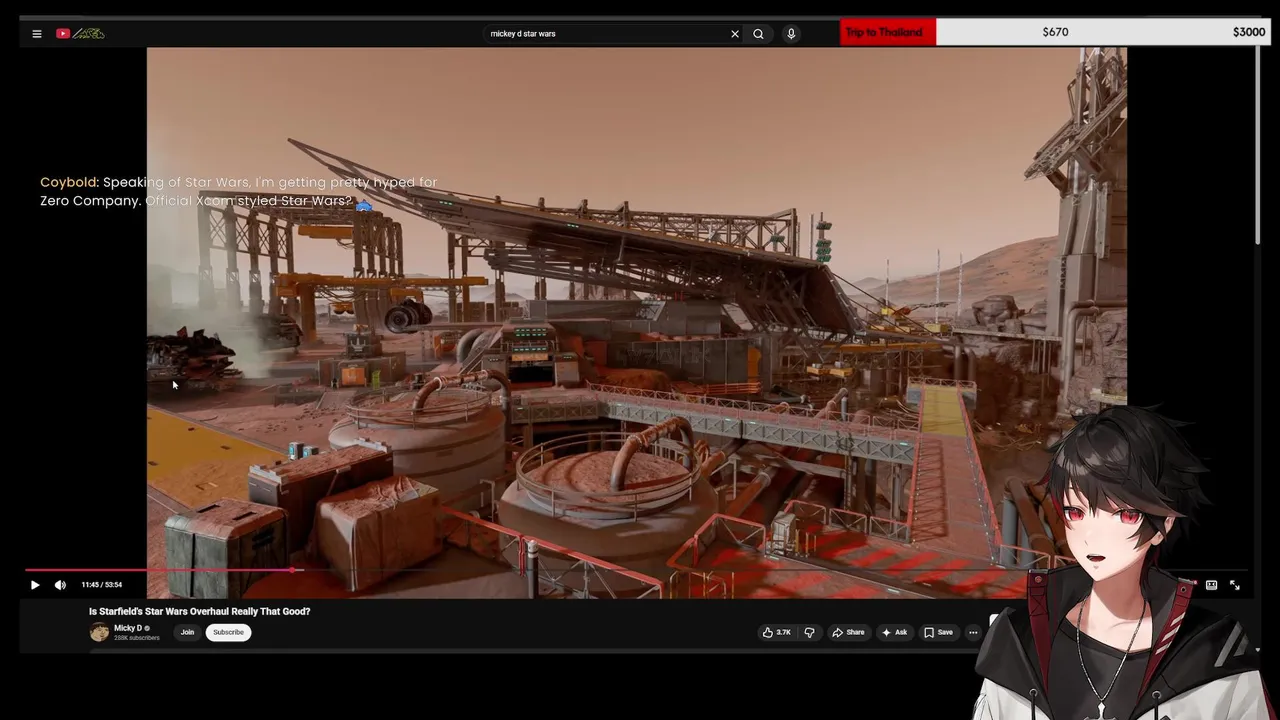Mute the video volume speaker icon
This screenshot has width=1280, height=720.
[60, 585]
